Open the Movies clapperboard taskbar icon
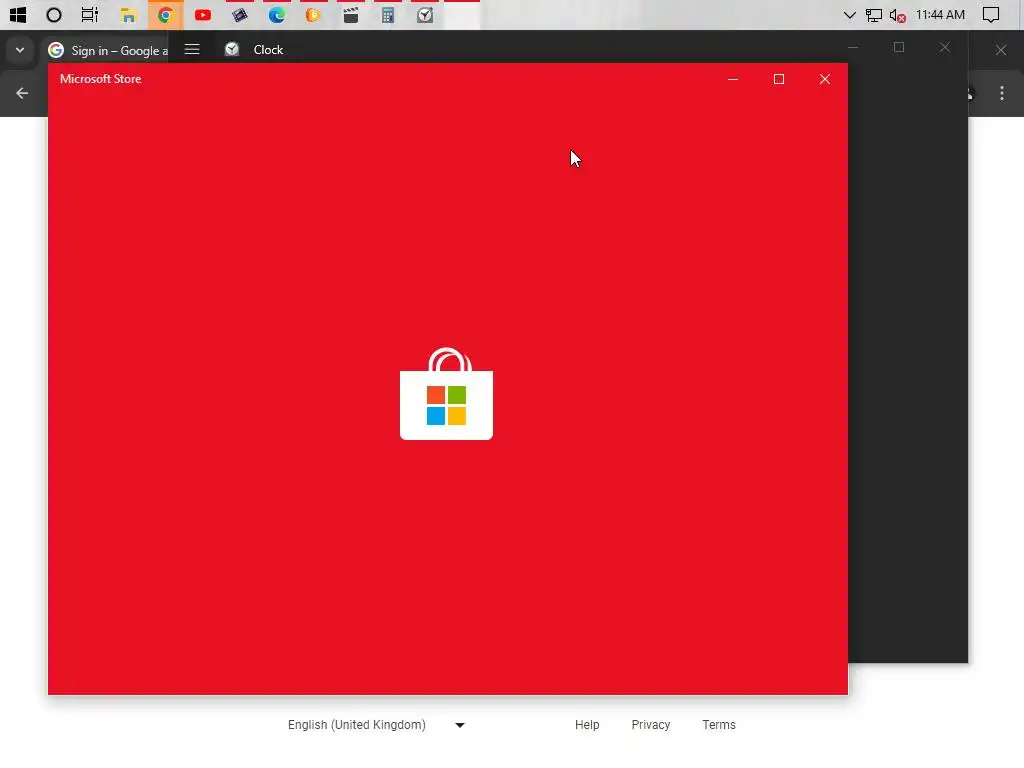 [x=351, y=15]
